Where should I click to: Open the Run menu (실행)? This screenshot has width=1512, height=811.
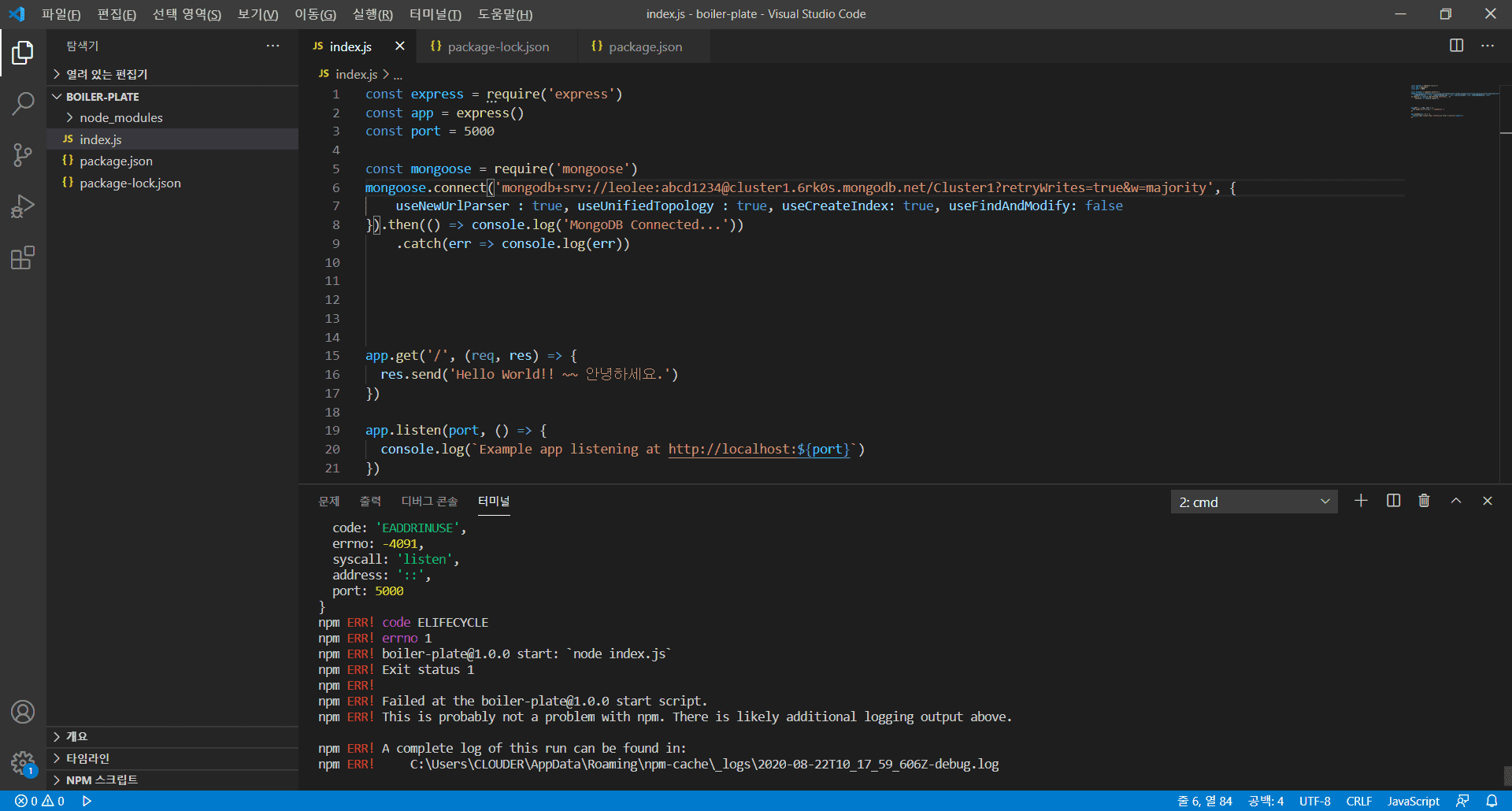372,14
